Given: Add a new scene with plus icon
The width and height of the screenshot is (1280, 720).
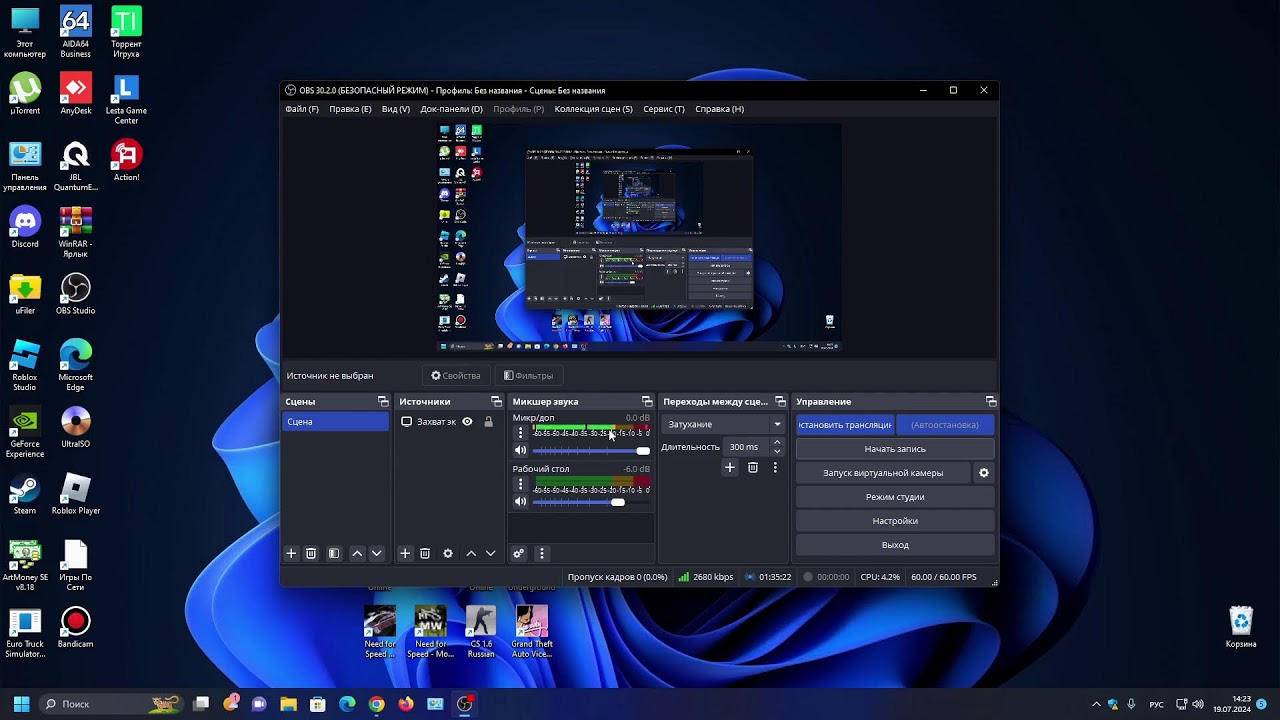Looking at the screenshot, I should tap(291, 553).
